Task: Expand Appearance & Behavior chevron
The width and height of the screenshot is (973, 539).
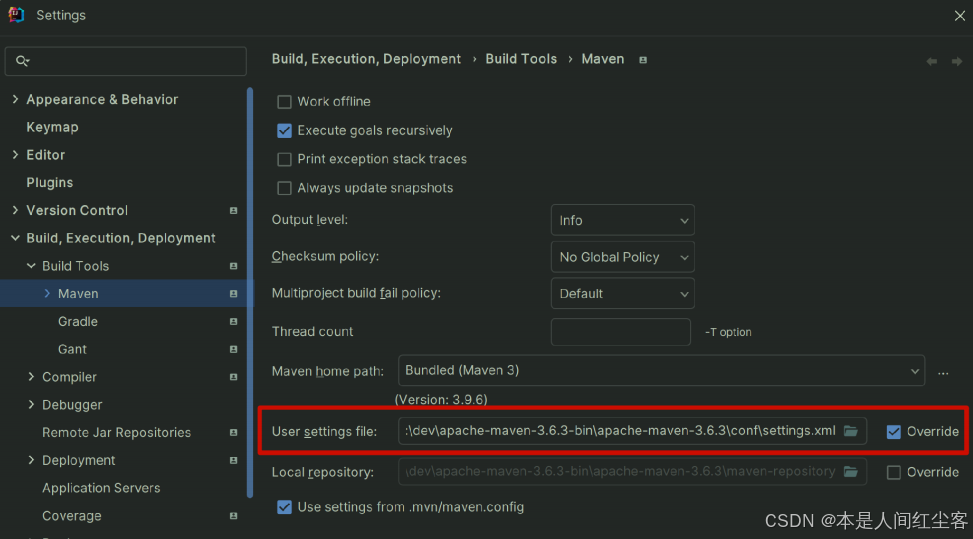Action: coord(16,99)
